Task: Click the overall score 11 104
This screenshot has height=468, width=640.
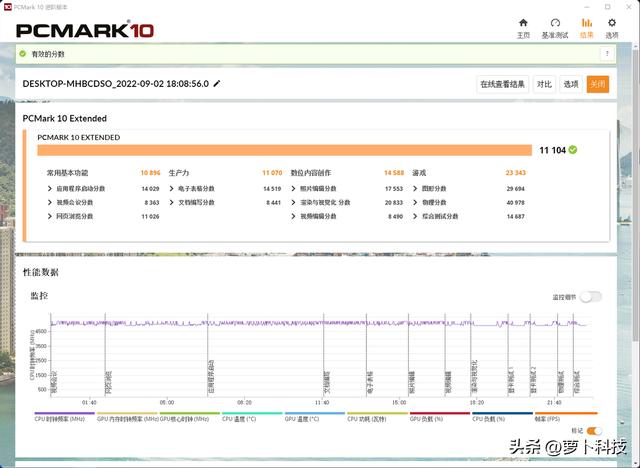Action: click(x=552, y=150)
